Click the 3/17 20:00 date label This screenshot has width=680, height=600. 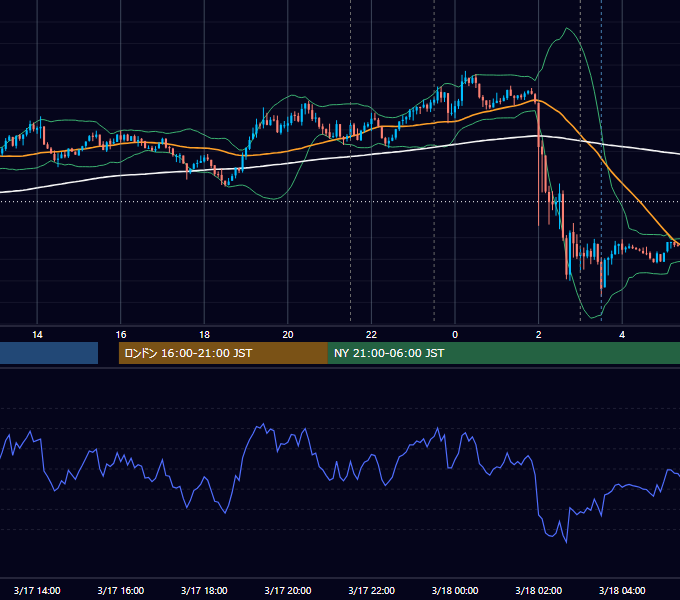288,590
